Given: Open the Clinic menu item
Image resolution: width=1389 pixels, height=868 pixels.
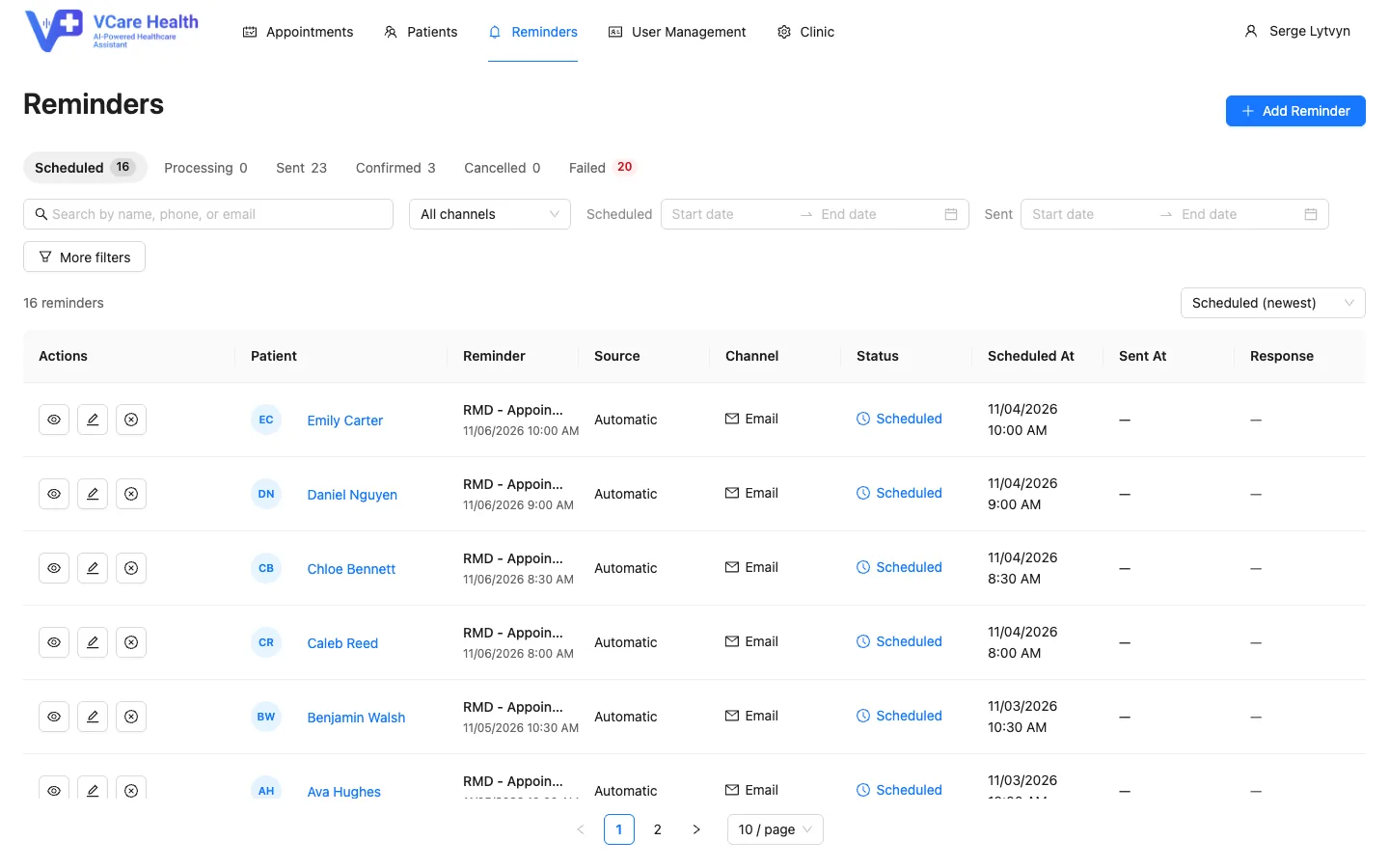Looking at the screenshot, I should 805,32.
